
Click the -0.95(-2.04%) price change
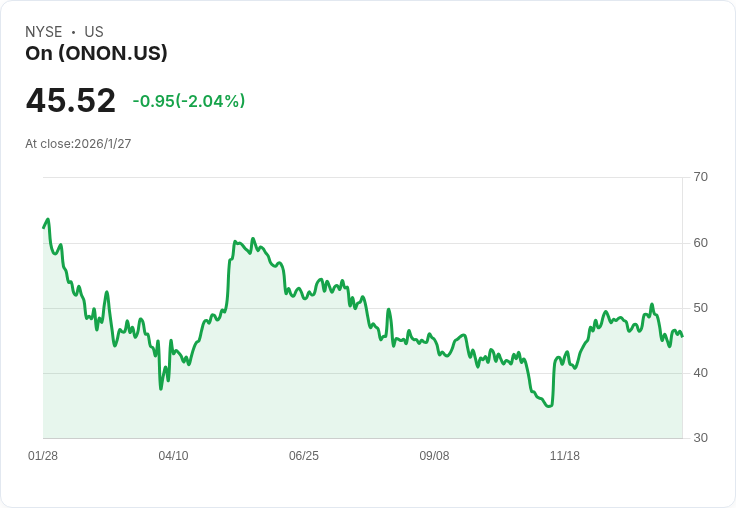click(189, 101)
